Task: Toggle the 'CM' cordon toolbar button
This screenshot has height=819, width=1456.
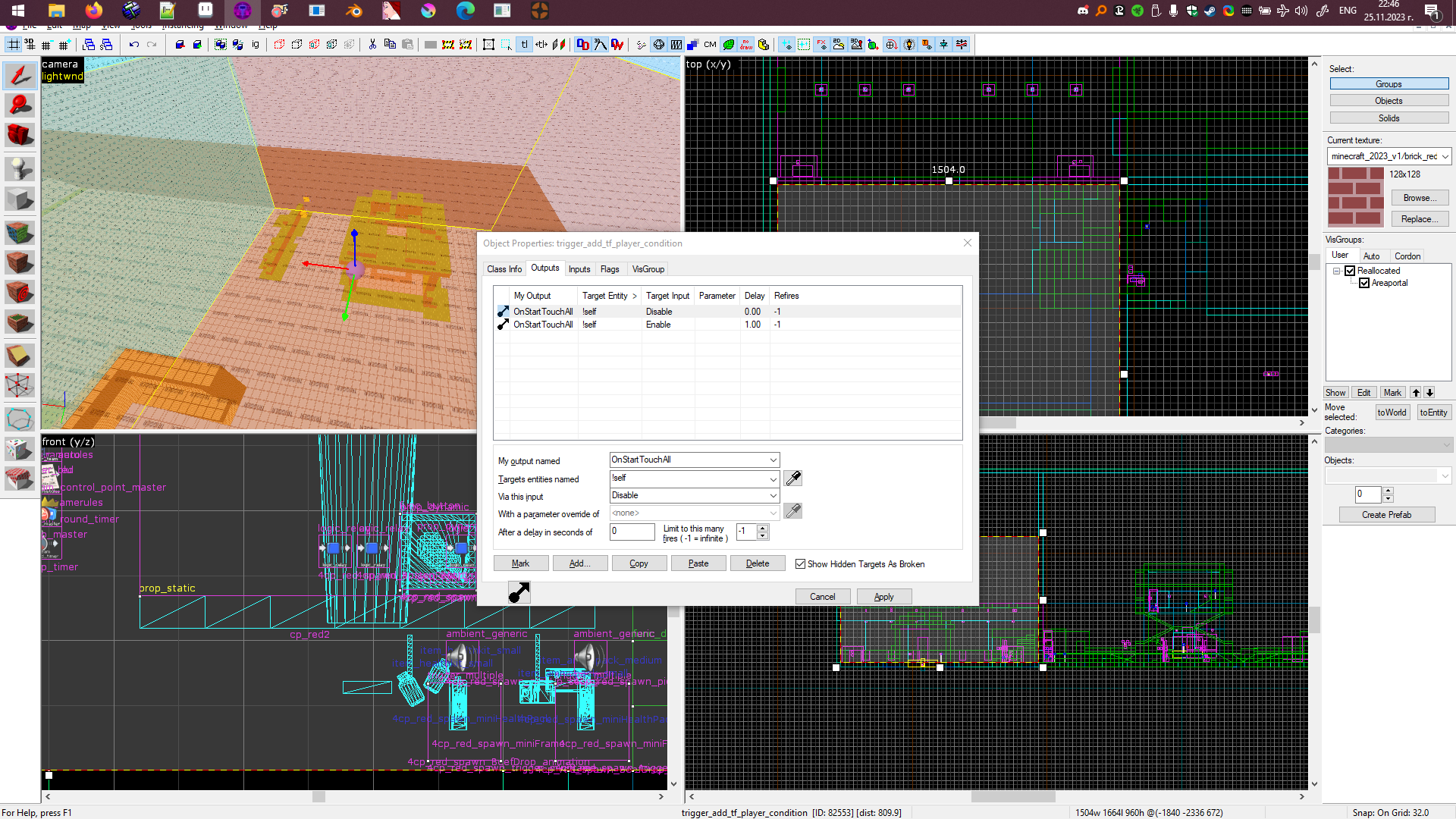Action: [710, 45]
